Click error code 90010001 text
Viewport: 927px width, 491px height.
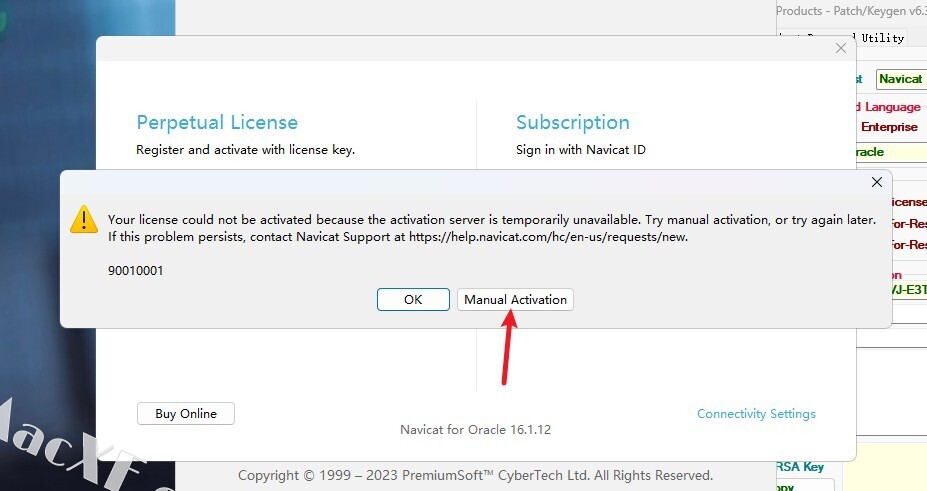[x=135, y=271]
